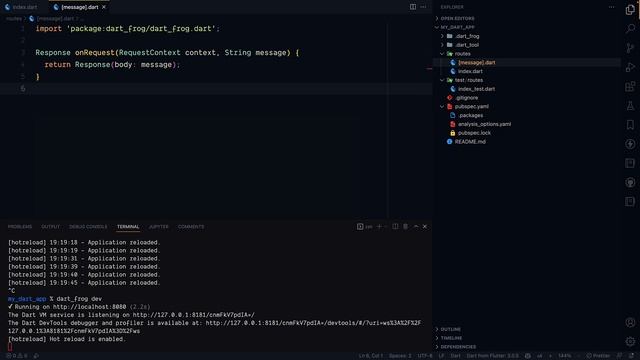Image resolution: width=640 pixels, height=360 pixels.
Task: Click the routes breadcrumb in the editor
Action: click(x=13, y=18)
